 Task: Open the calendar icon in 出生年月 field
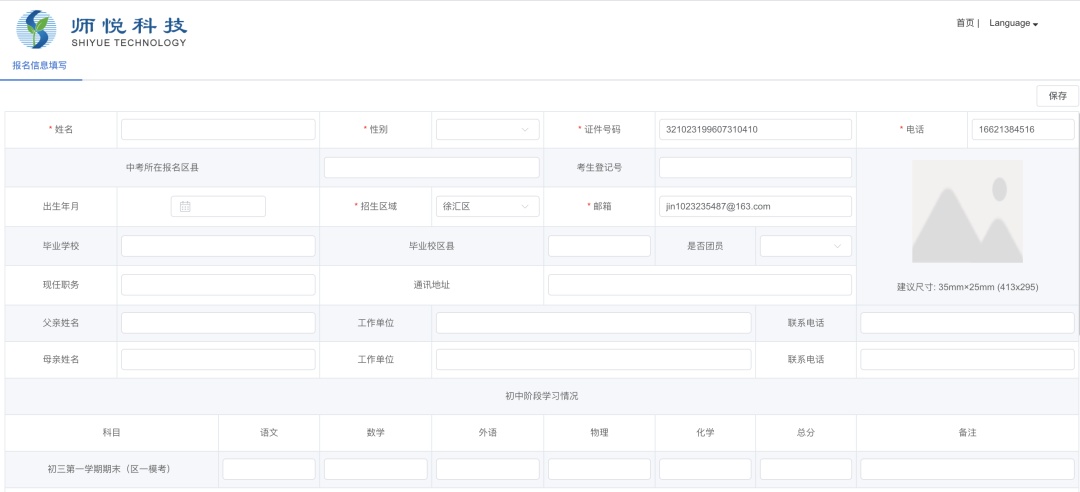(185, 207)
